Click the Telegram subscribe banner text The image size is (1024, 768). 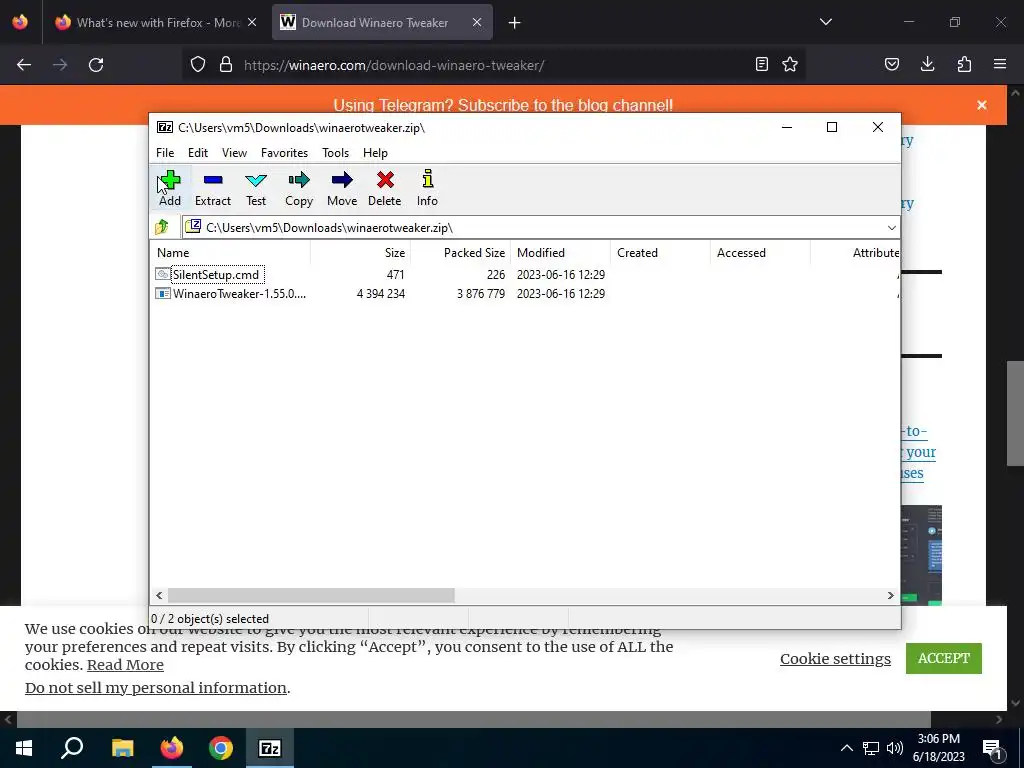(x=503, y=105)
